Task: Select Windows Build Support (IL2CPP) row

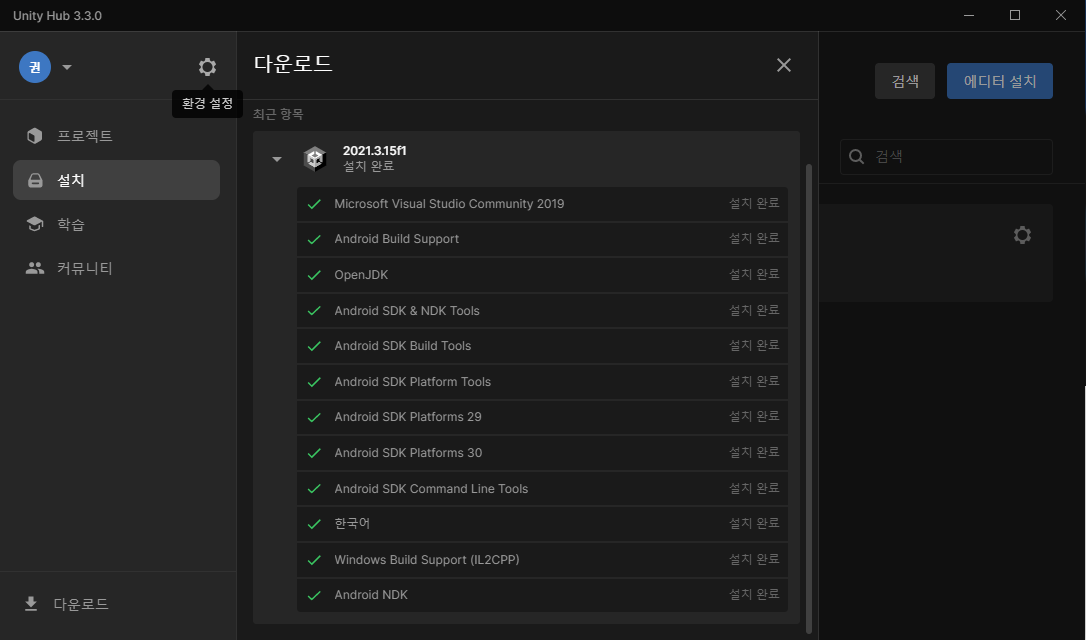Action: [542, 560]
